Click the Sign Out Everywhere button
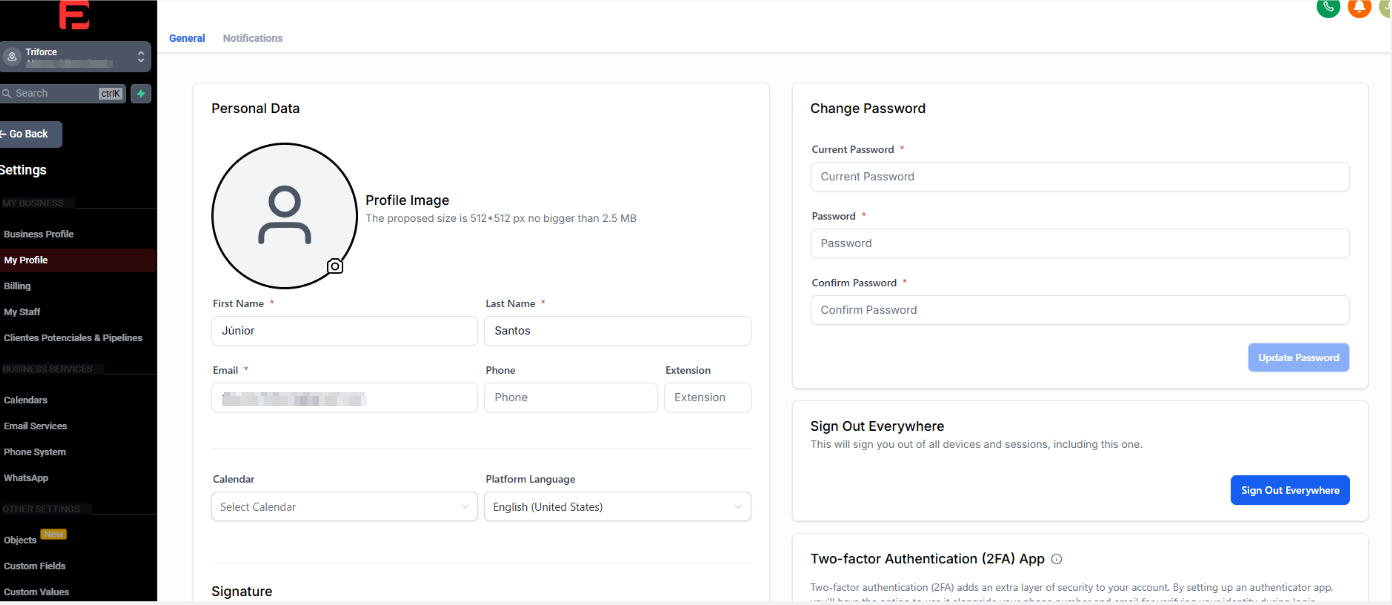This screenshot has height=605, width=1392. point(1290,490)
